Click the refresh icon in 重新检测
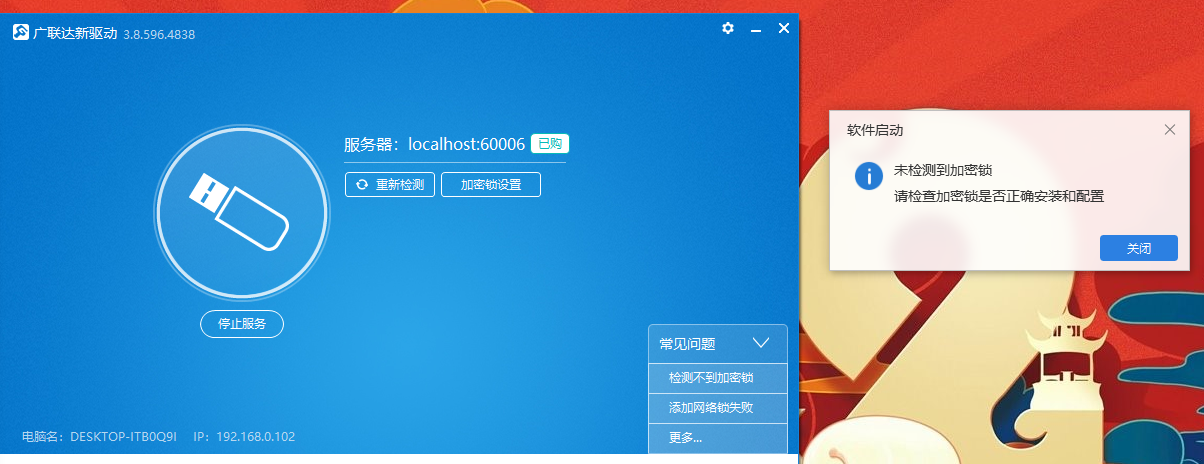Viewport: 1204px width, 464px height. pos(362,185)
